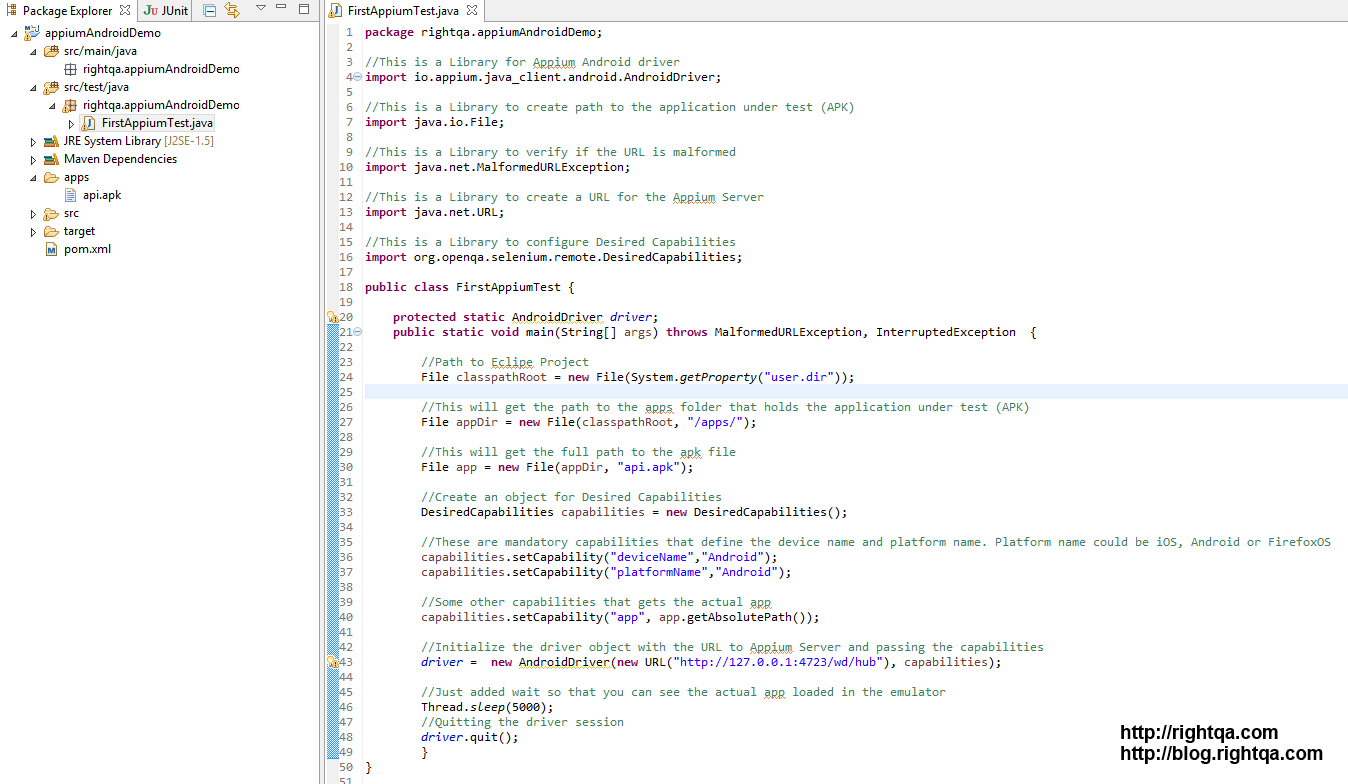Close the Package Explorer tab with its X
The height and width of the screenshot is (784, 1348).
(x=125, y=10)
